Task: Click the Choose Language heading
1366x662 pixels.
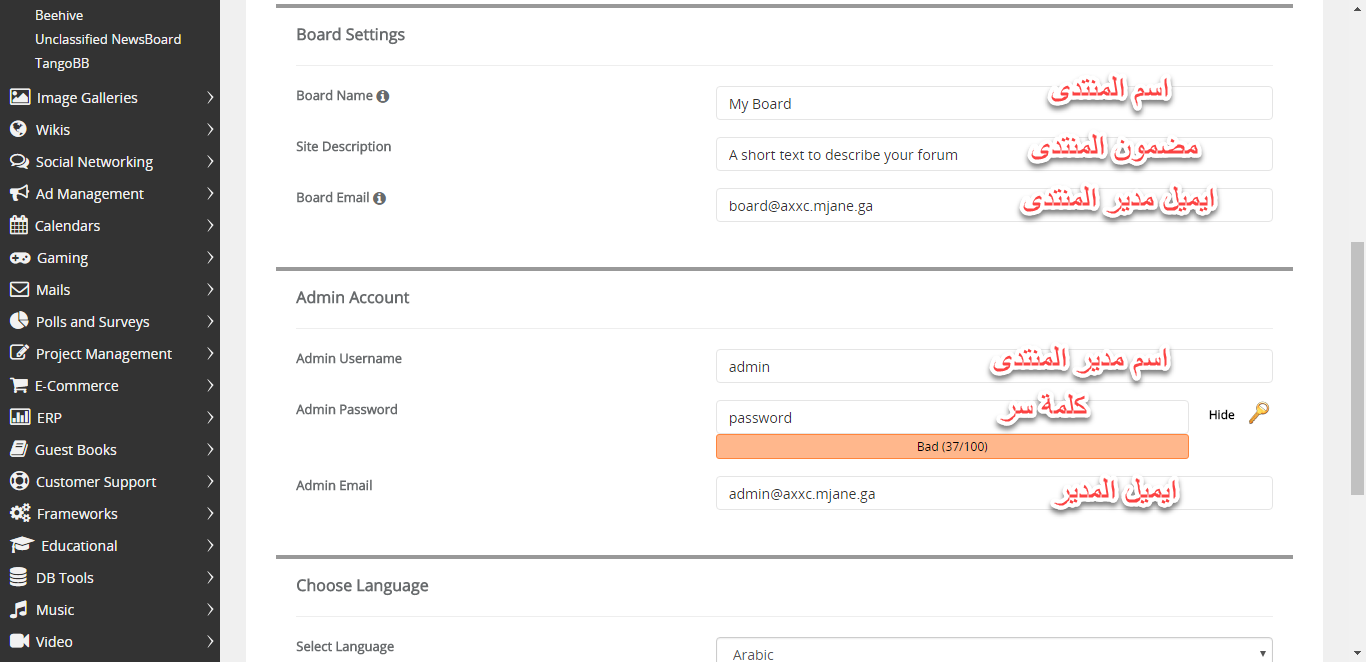Action: pyautogui.click(x=362, y=585)
